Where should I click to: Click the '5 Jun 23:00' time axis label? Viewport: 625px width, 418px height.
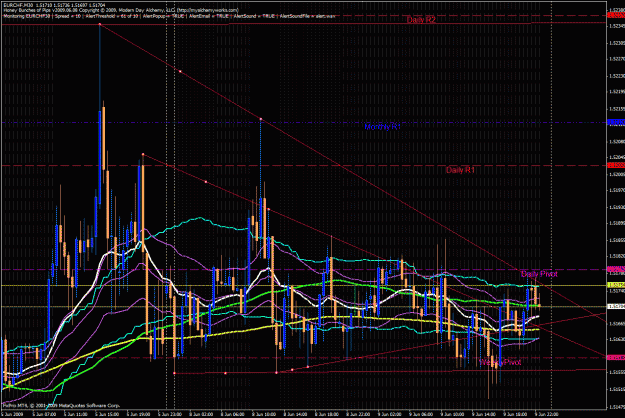170,414
